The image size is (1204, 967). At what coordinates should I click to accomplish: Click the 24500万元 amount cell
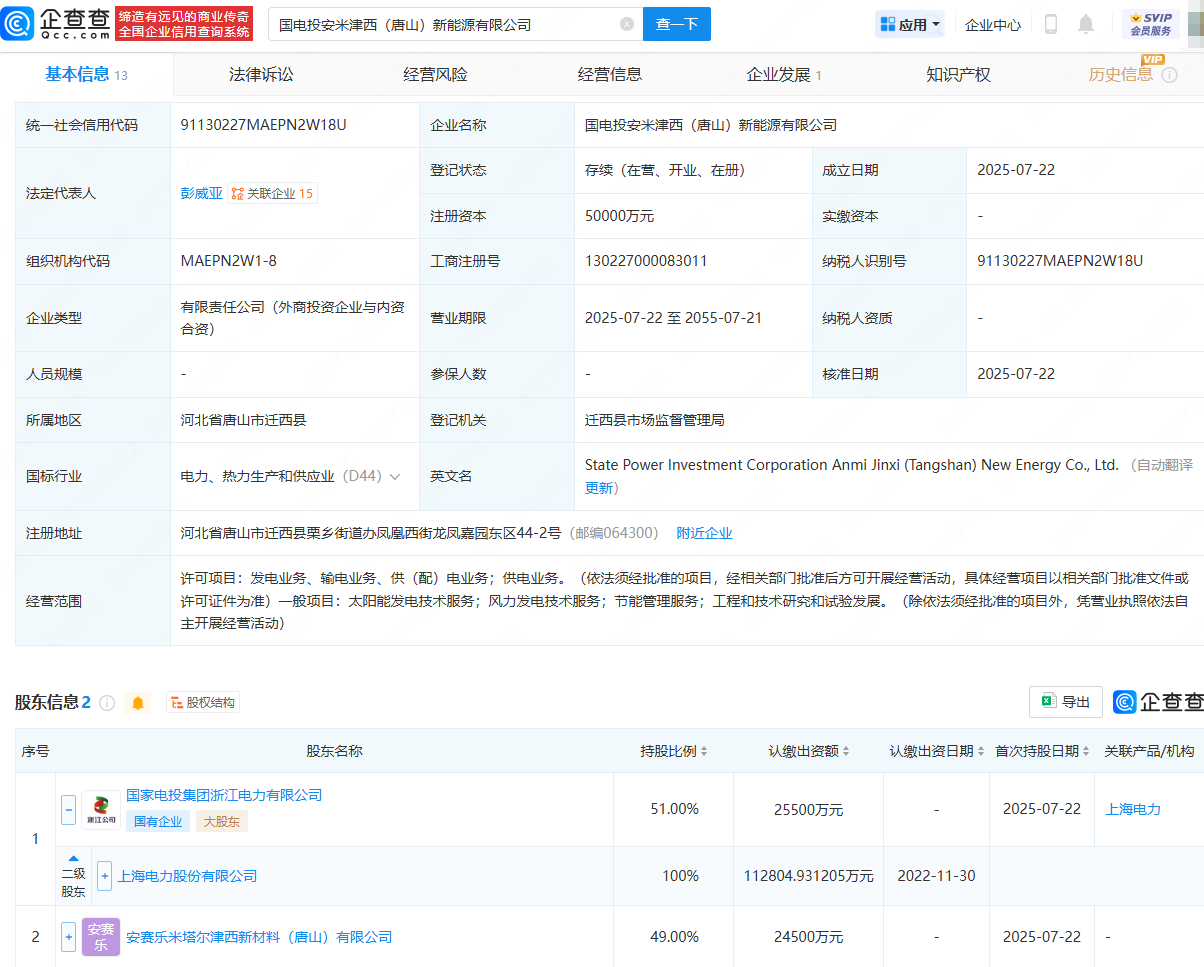point(808,937)
